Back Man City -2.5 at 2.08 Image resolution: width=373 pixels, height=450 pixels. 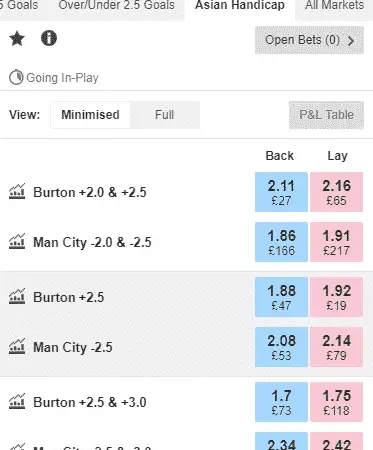pyautogui.click(x=281, y=347)
